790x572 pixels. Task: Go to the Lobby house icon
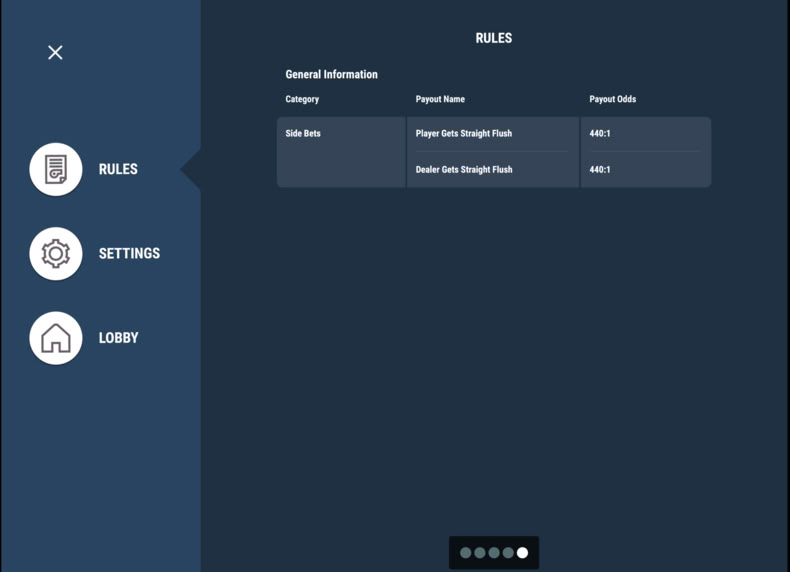click(56, 338)
